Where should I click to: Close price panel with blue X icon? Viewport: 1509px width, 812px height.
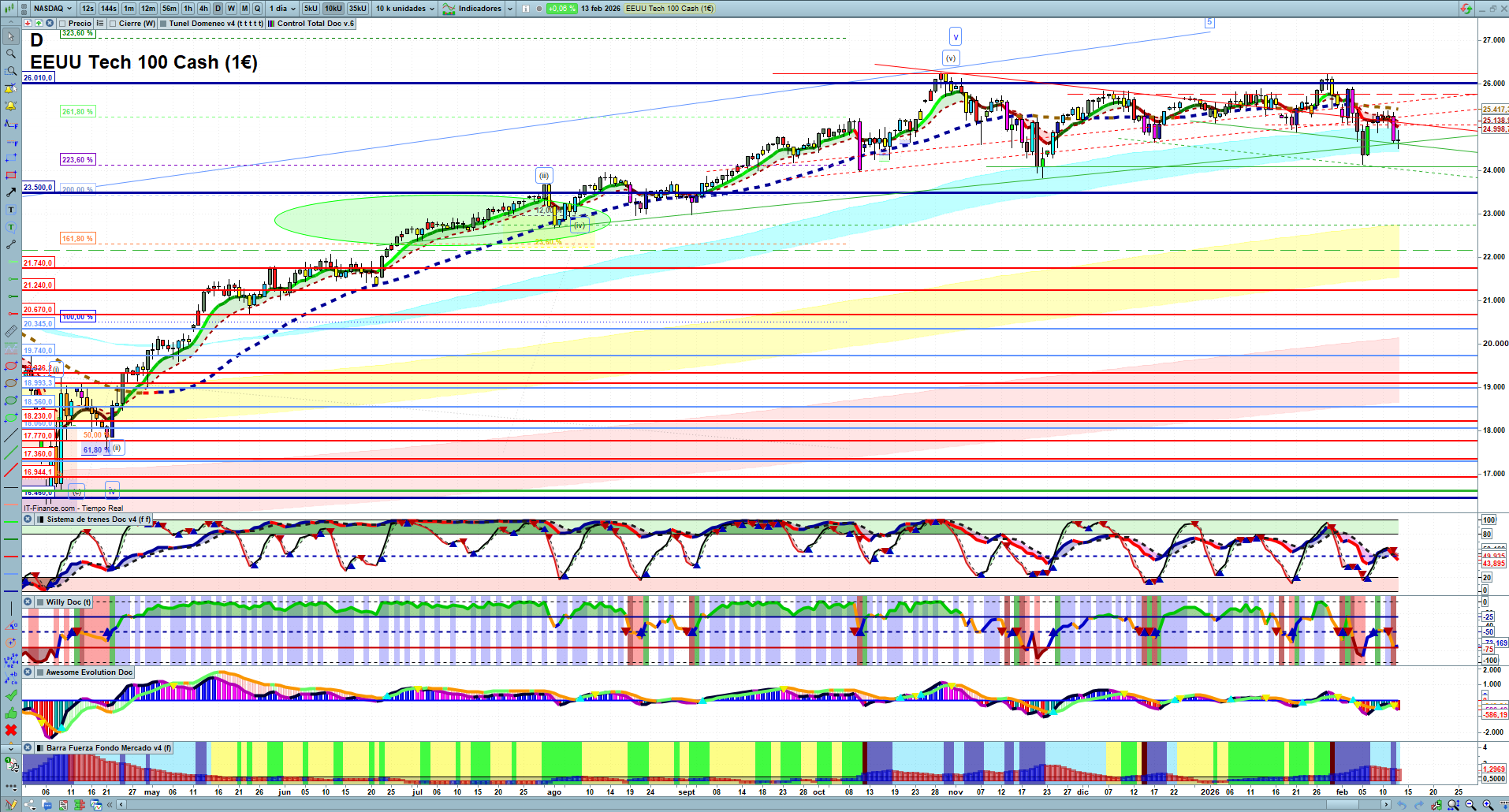(49, 24)
